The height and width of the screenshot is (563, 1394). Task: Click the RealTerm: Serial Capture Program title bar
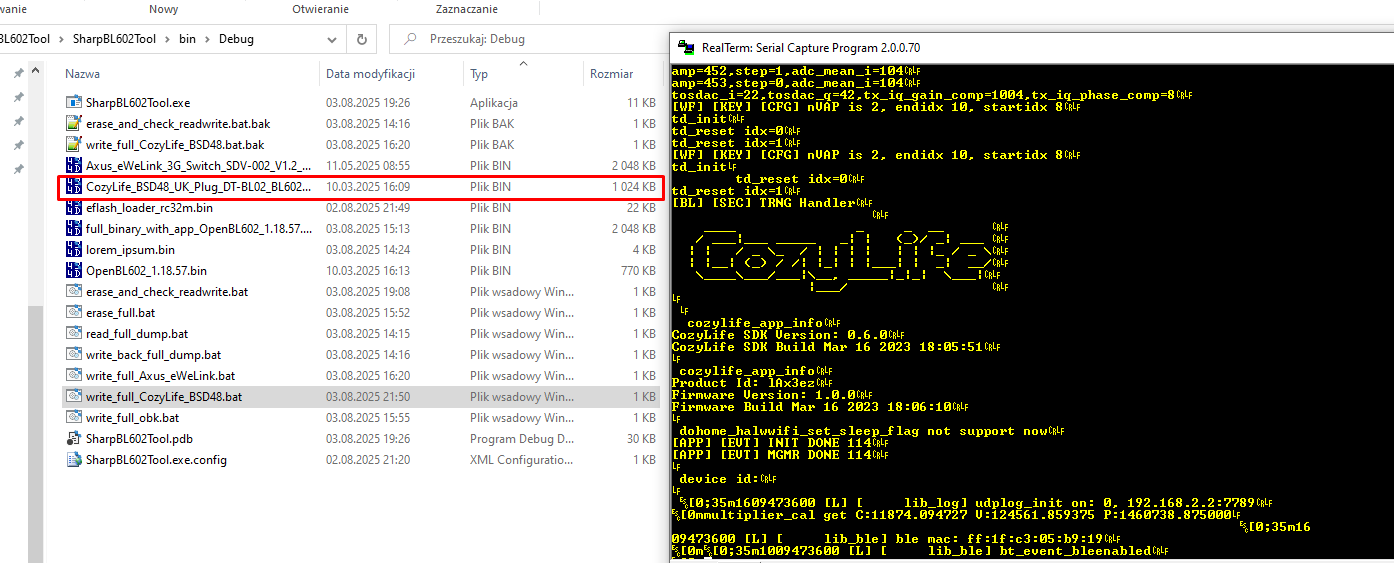coord(1031,47)
